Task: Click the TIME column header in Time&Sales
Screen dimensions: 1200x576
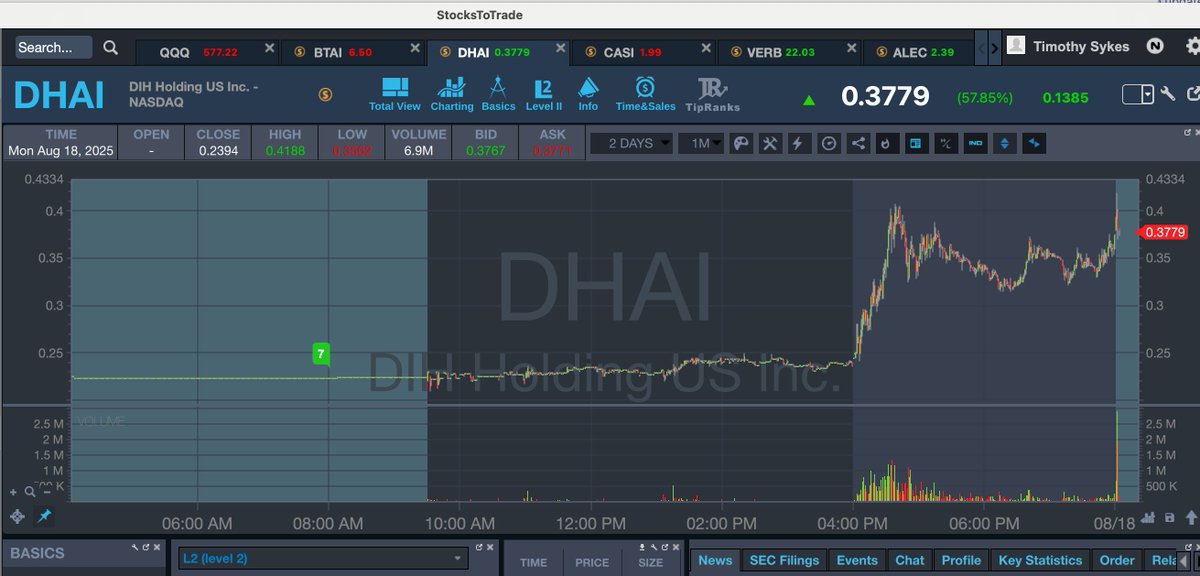Action: click(x=534, y=562)
